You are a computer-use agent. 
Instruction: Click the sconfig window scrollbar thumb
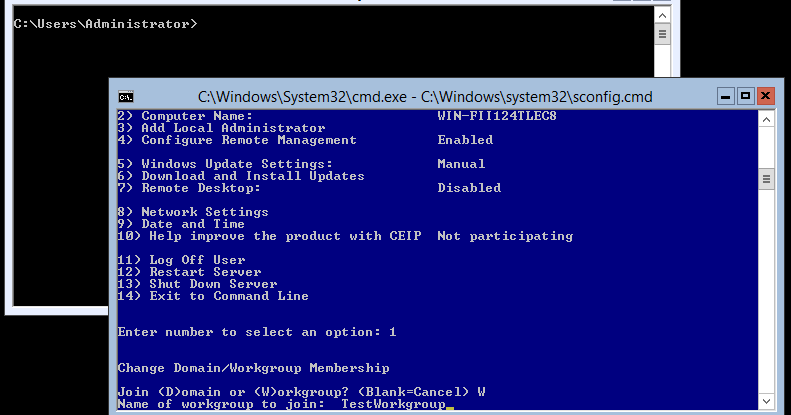(766, 179)
